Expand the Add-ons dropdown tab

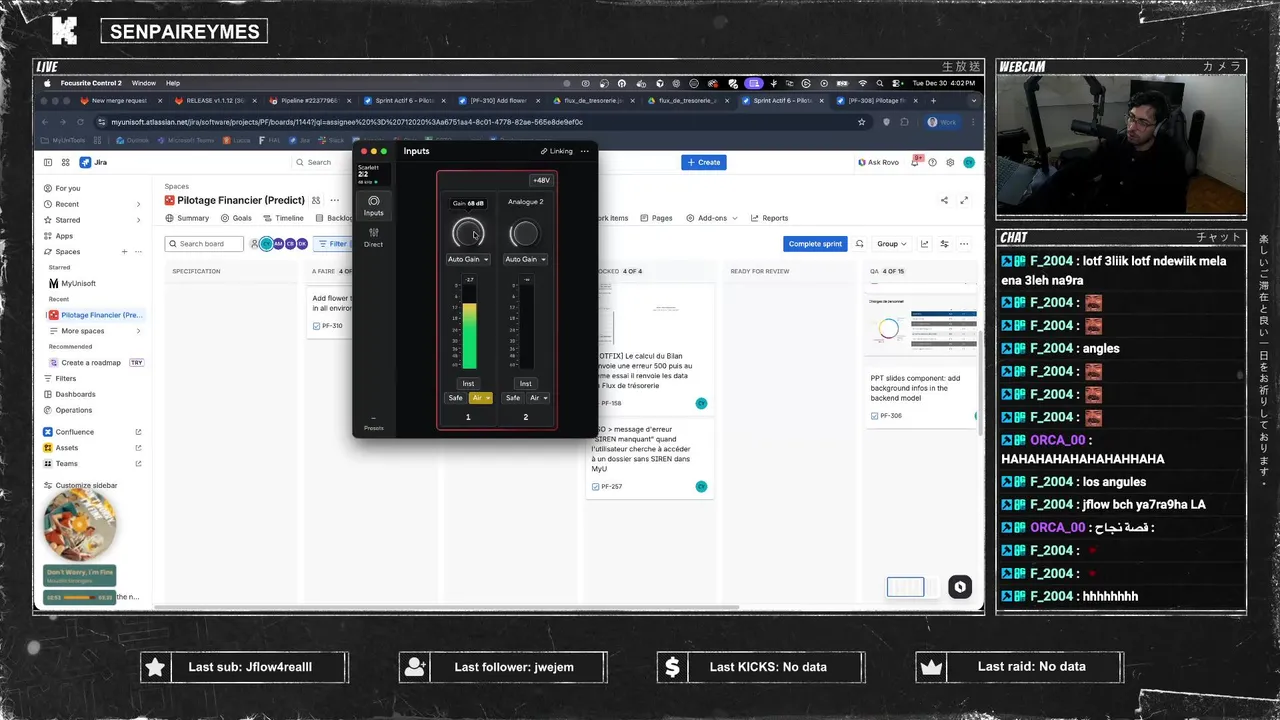tap(712, 218)
